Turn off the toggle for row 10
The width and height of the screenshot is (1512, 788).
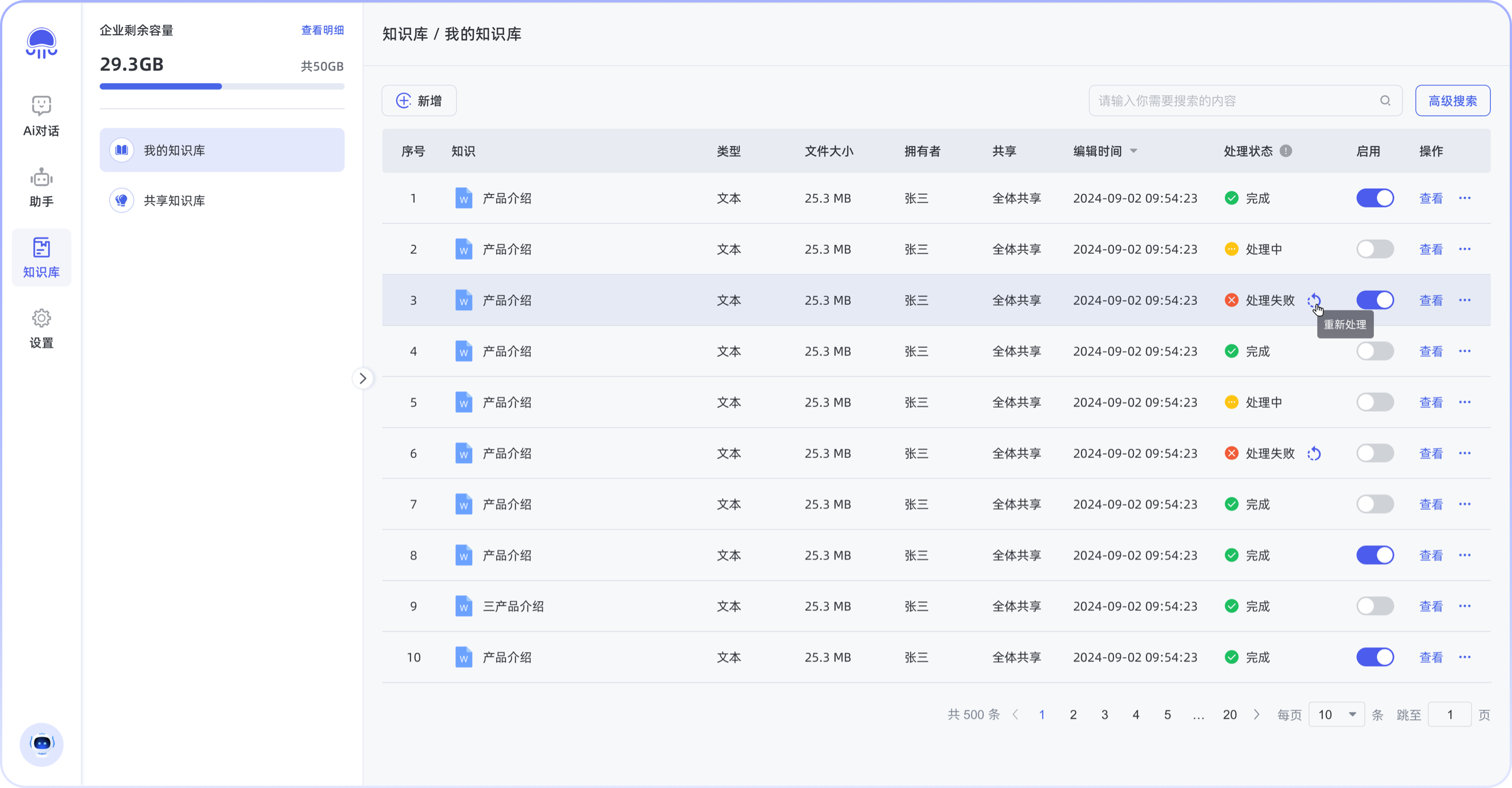[1374, 657]
